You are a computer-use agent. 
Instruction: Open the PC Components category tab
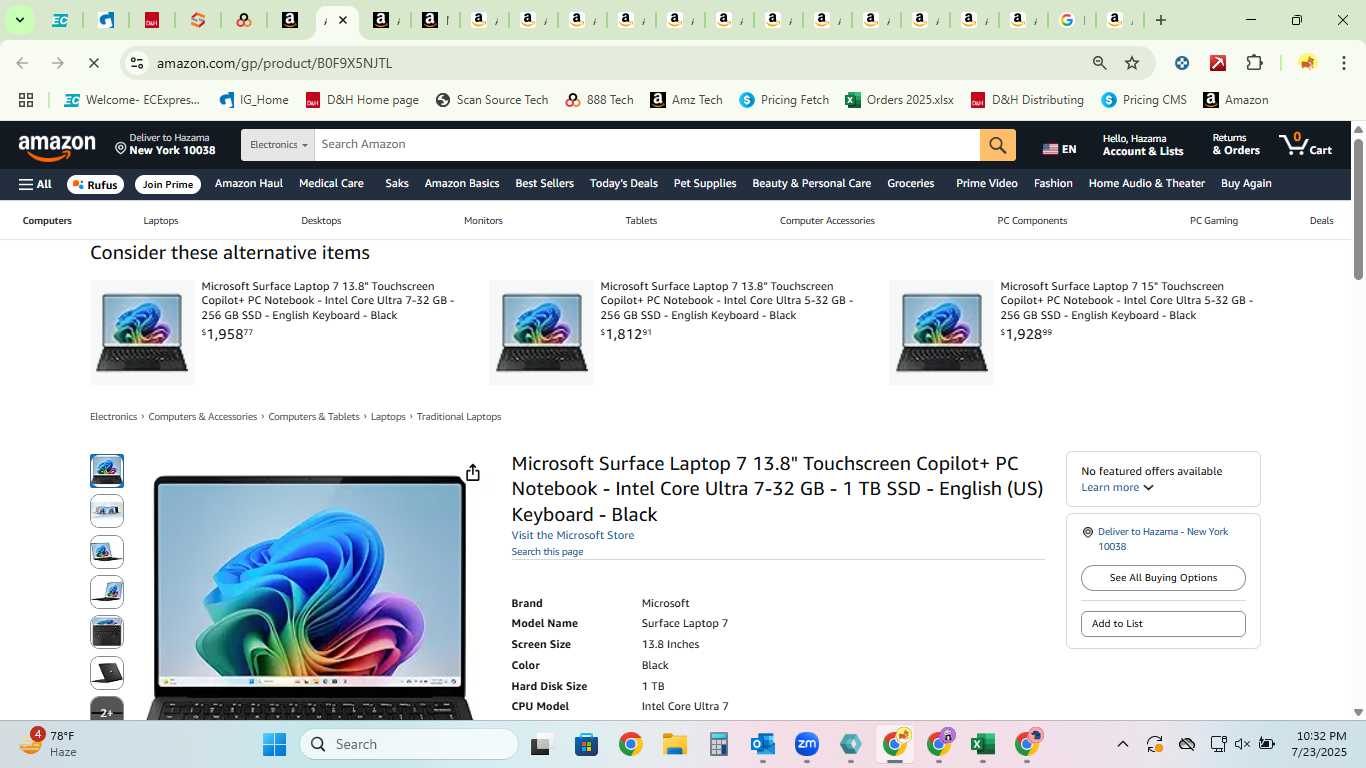tap(1032, 221)
